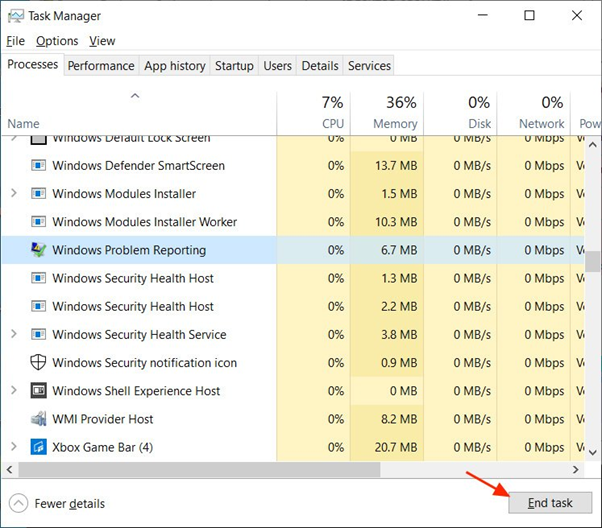
Task: Switch to the Performance tab
Action: (x=101, y=66)
